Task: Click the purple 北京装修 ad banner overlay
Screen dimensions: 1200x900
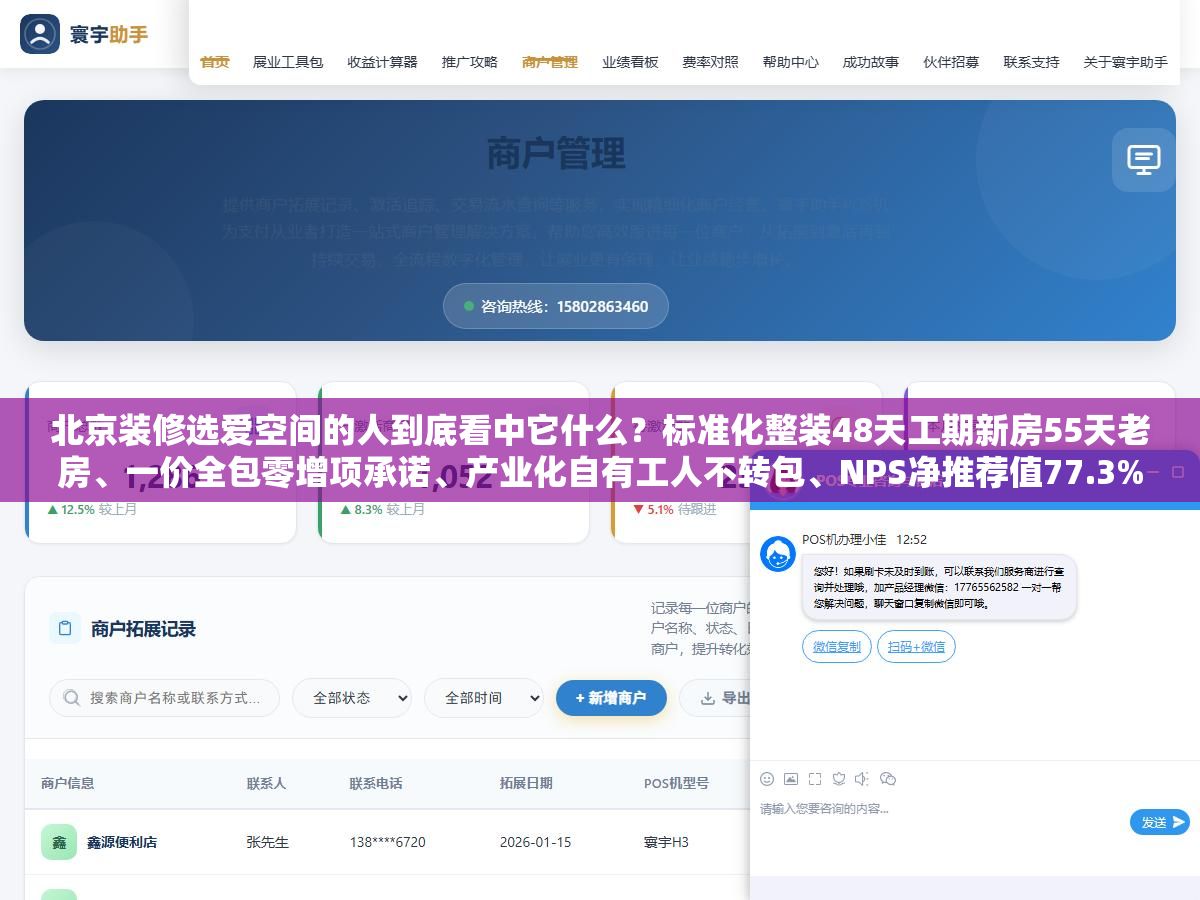Action: (600, 451)
